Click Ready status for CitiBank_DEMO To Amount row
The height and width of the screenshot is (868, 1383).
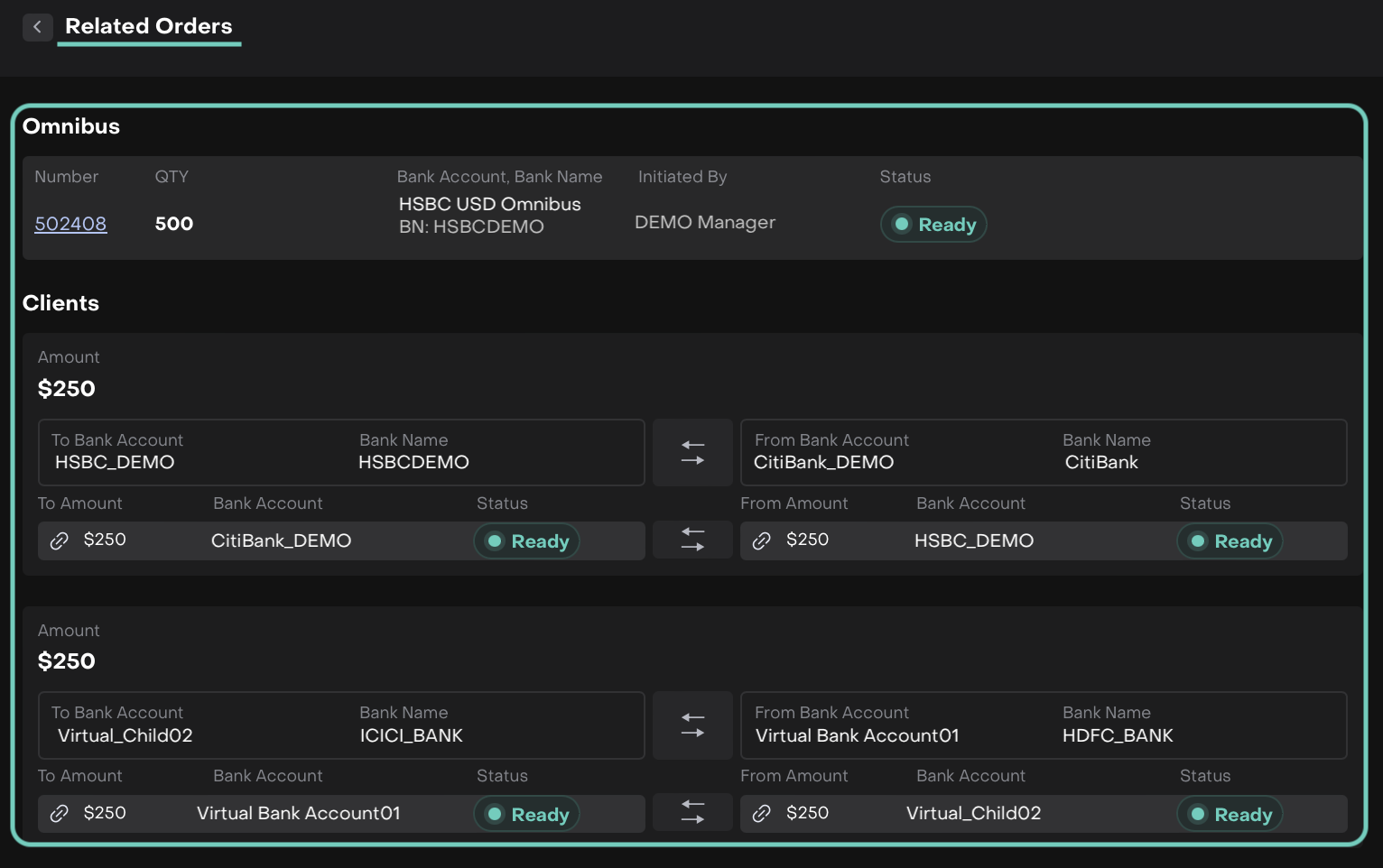[x=527, y=541]
